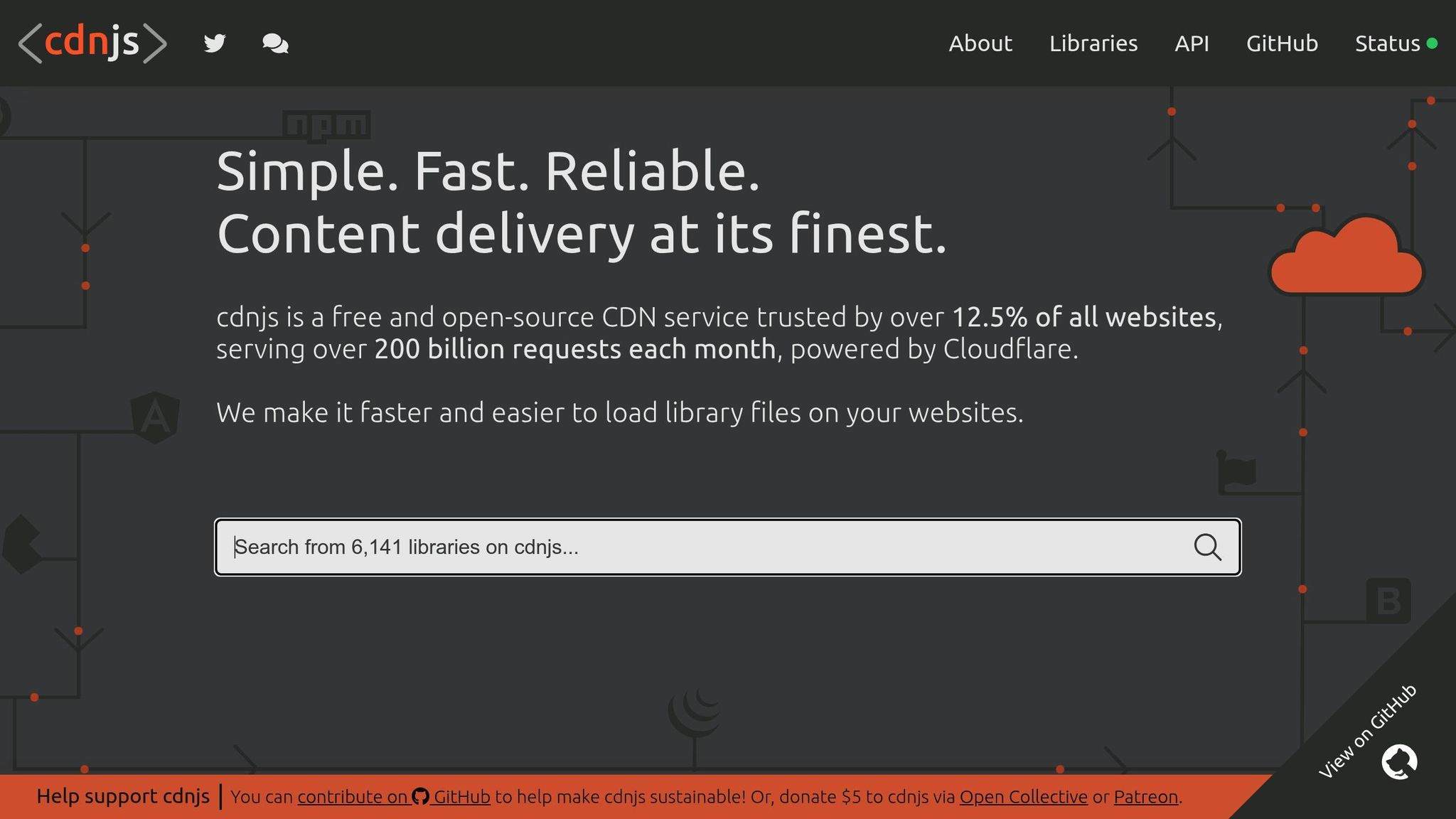This screenshot has width=1456, height=819.
Task: Open the API menu item
Action: [1192, 43]
